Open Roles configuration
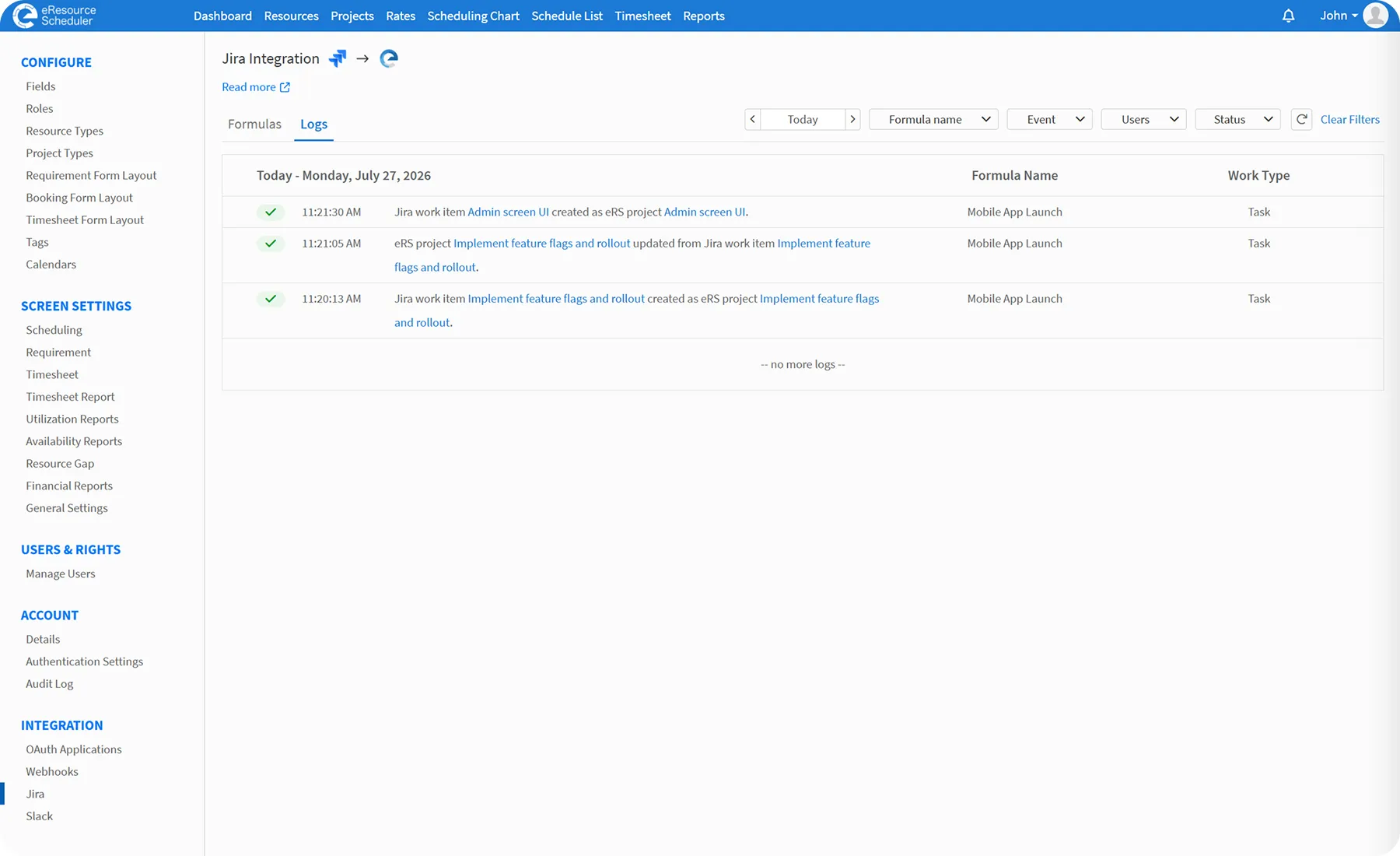The image size is (1400, 856). (40, 109)
